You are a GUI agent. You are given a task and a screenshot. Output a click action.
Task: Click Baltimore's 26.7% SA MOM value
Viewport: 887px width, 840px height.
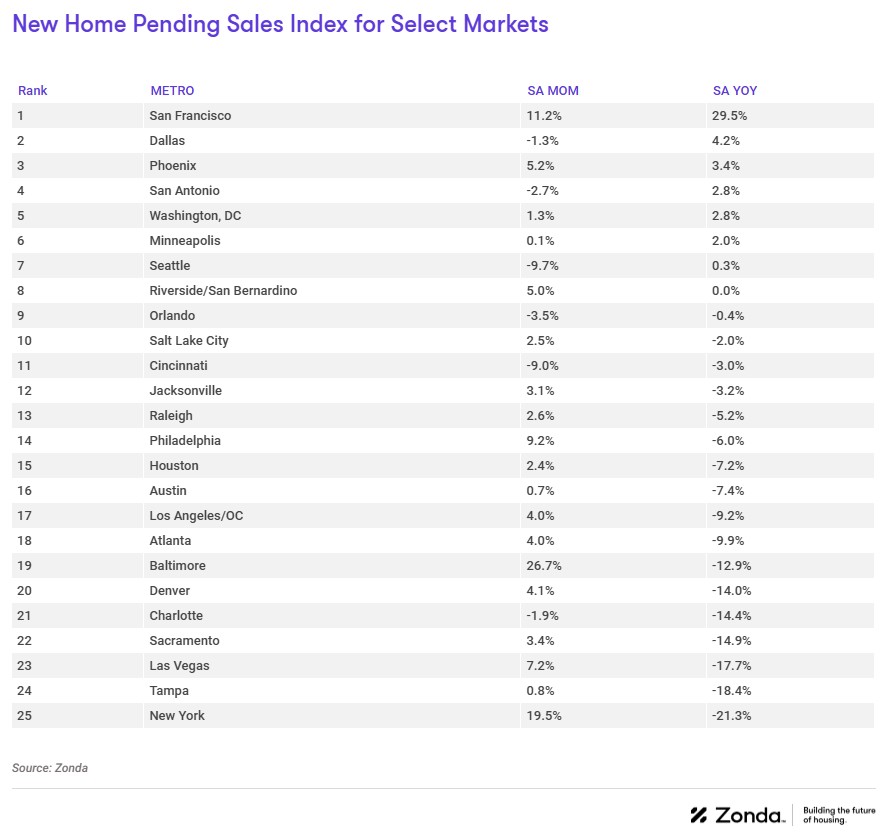544,566
